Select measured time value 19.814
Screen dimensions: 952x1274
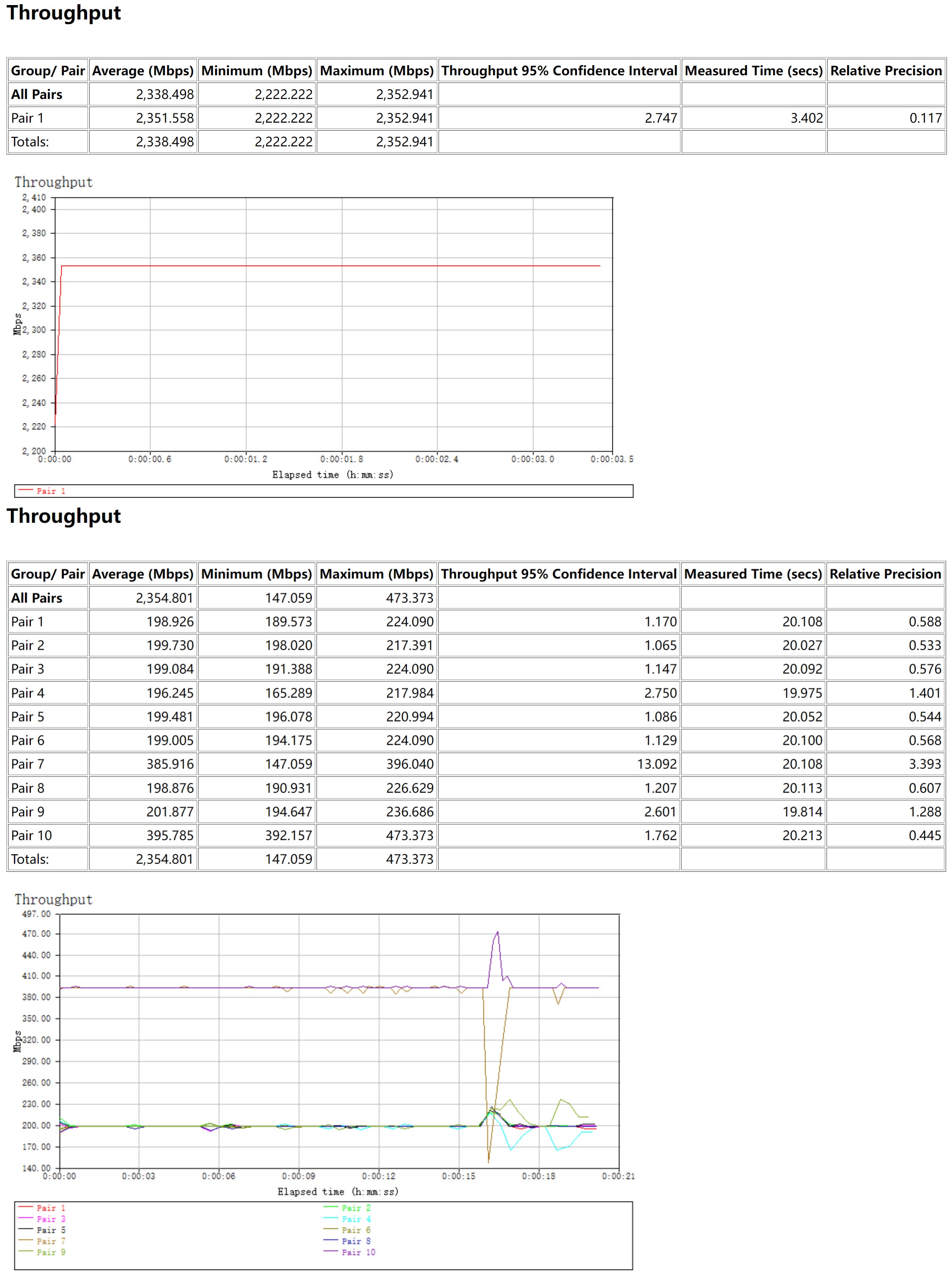tap(802, 812)
